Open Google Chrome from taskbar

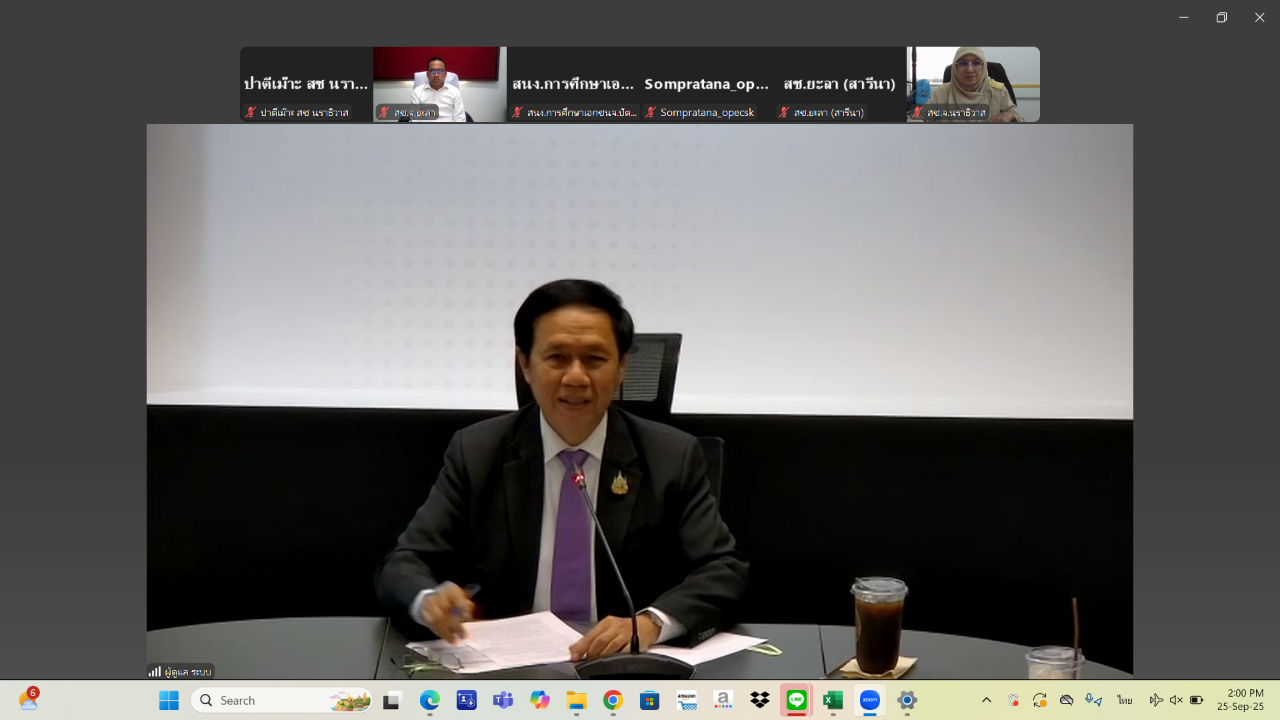click(x=613, y=700)
